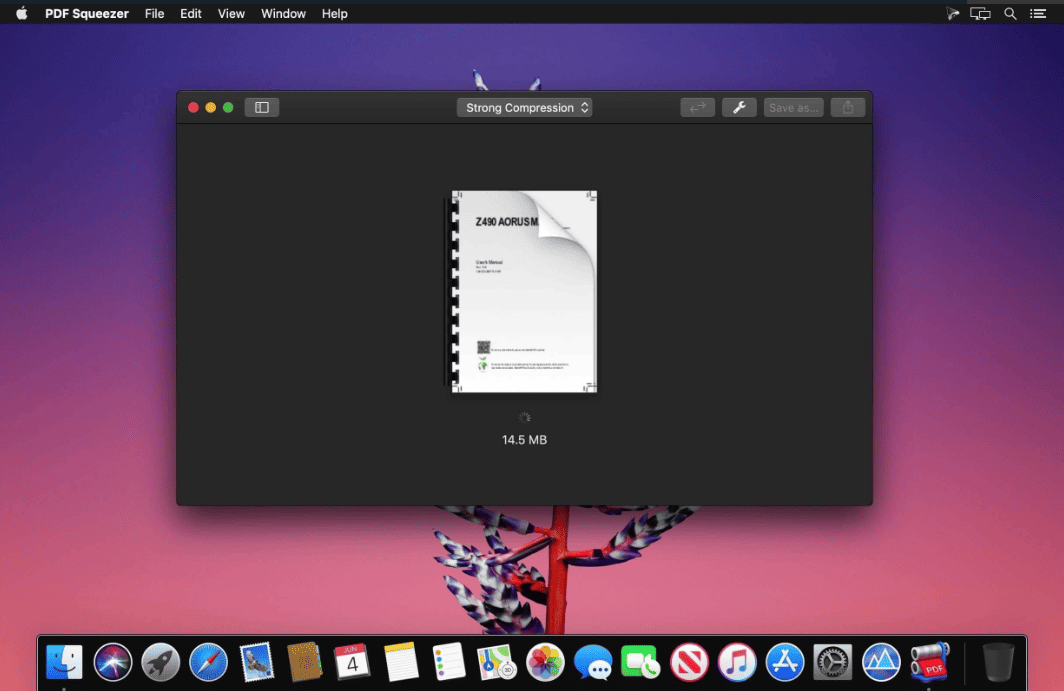
Task: Open Safari from the dock
Action: coord(208,662)
